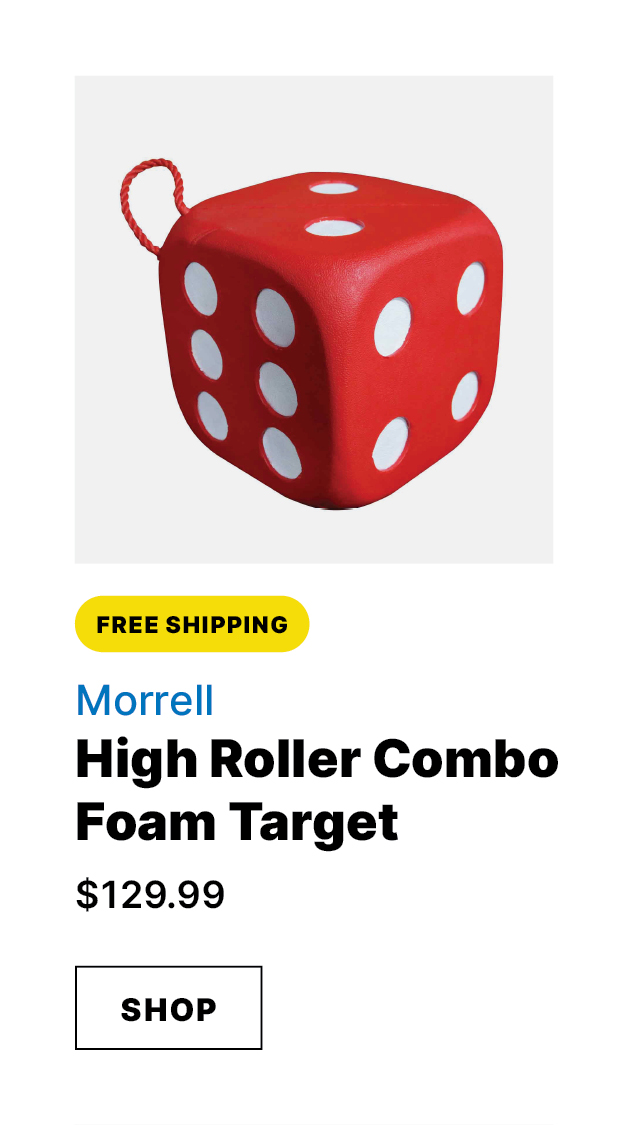The height and width of the screenshot is (1125, 628).
Task: Click the top-left dot on the six-dot face
Action: [200, 288]
